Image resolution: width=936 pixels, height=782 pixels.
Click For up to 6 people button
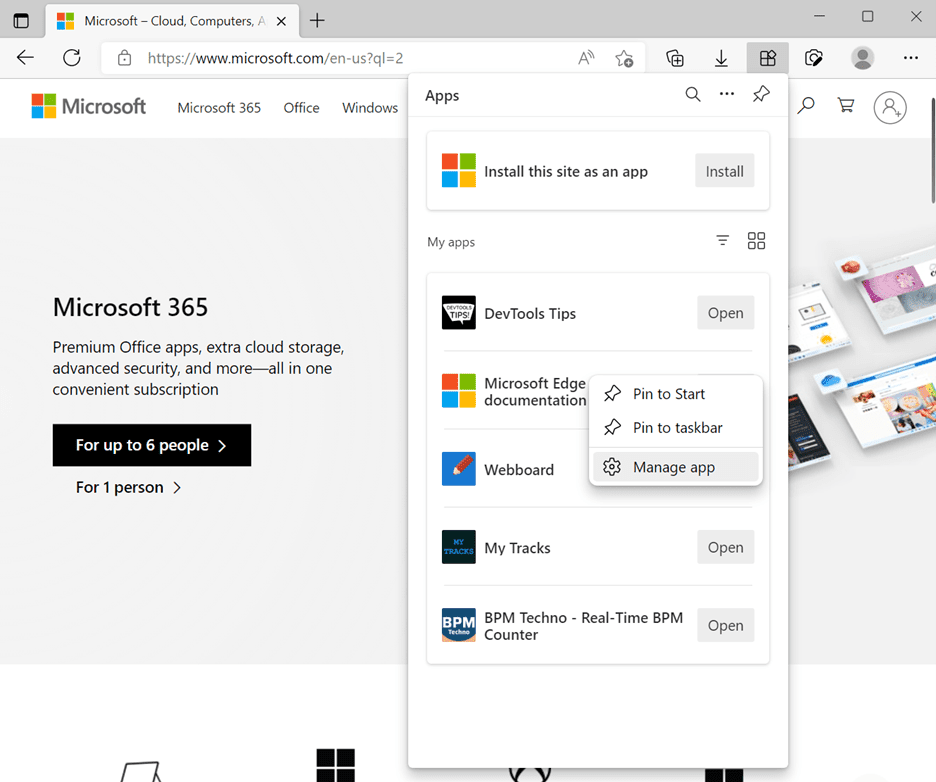click(x=152, y=445)
